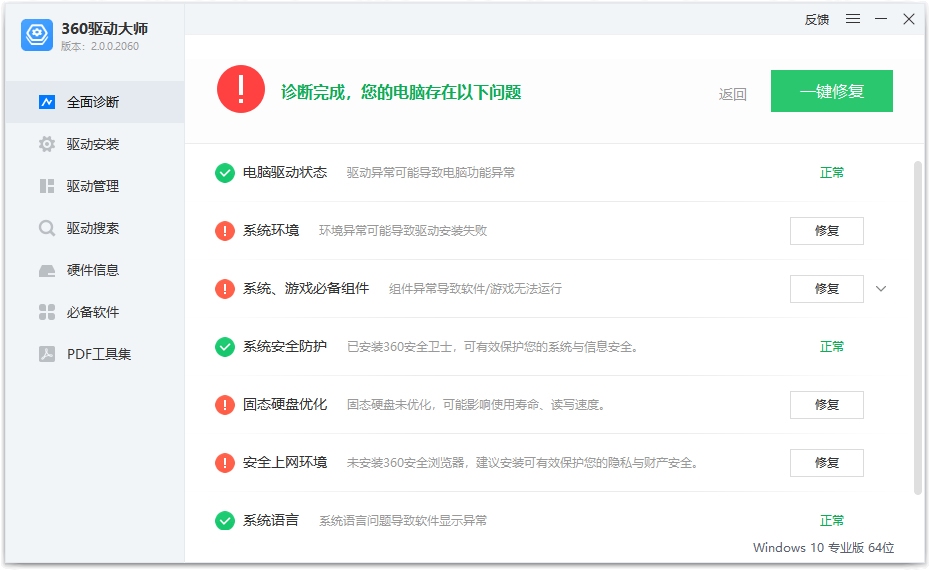Expand the 系统、游戏必备组件 details chevron
The image size is (930, 570).
point(881,289)
